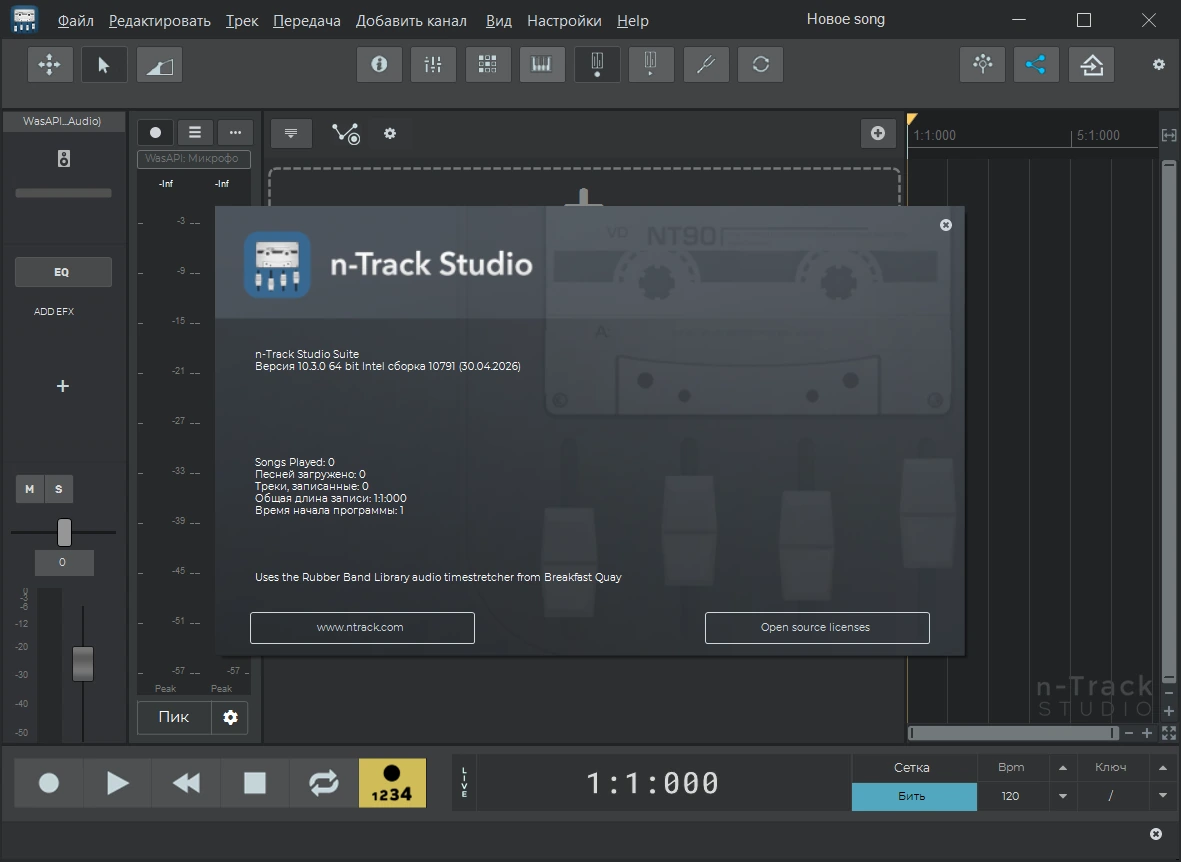Image resolution: width=1181 pixels, height=862 pixels.
Task: Add channel with plus sign in strip
Action: click(x=63, y=386)
